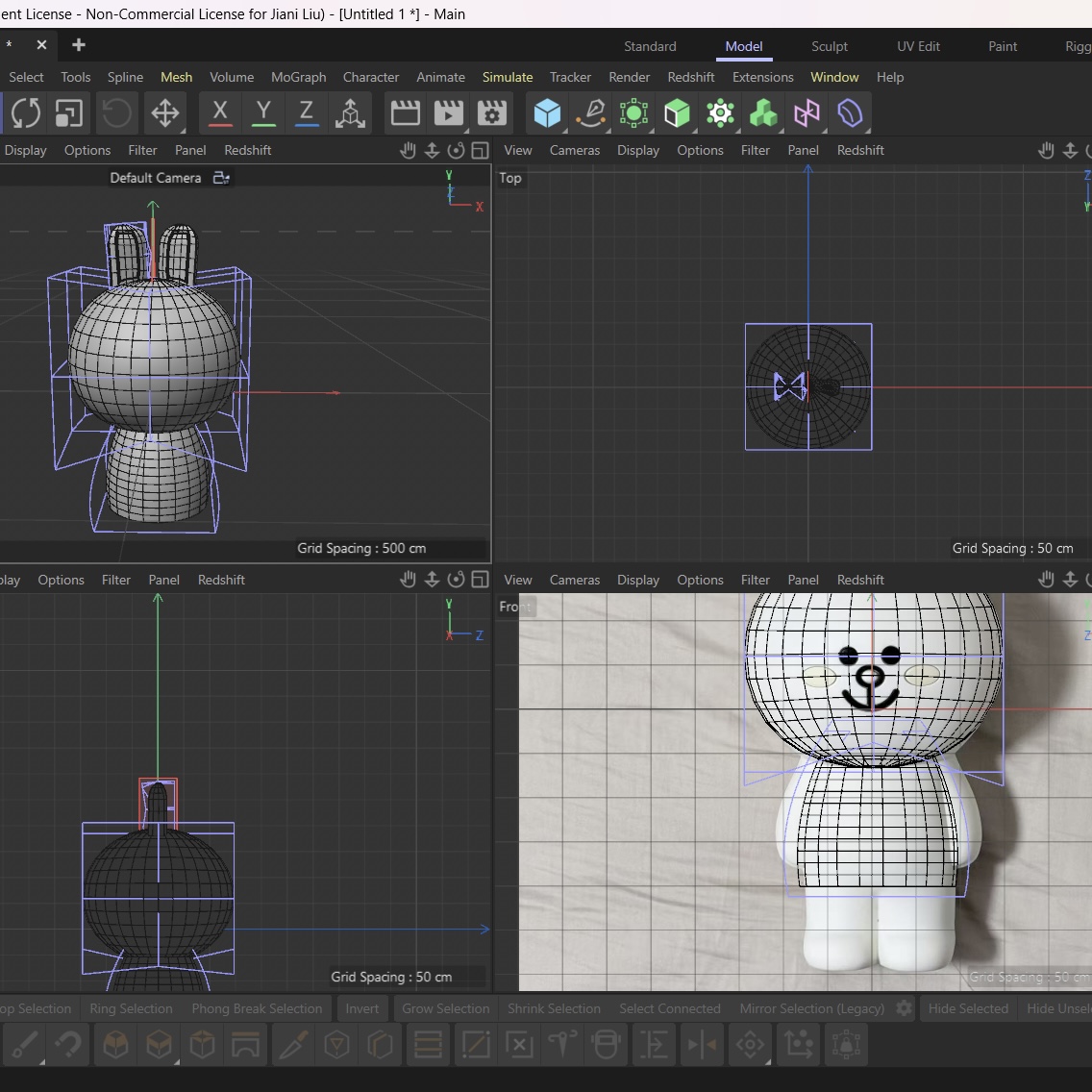The width and height of the screenshot is (1092, 1092).
Task: Click the first orange cube icon in bottom toolbar
Action: pos(115,1045)
